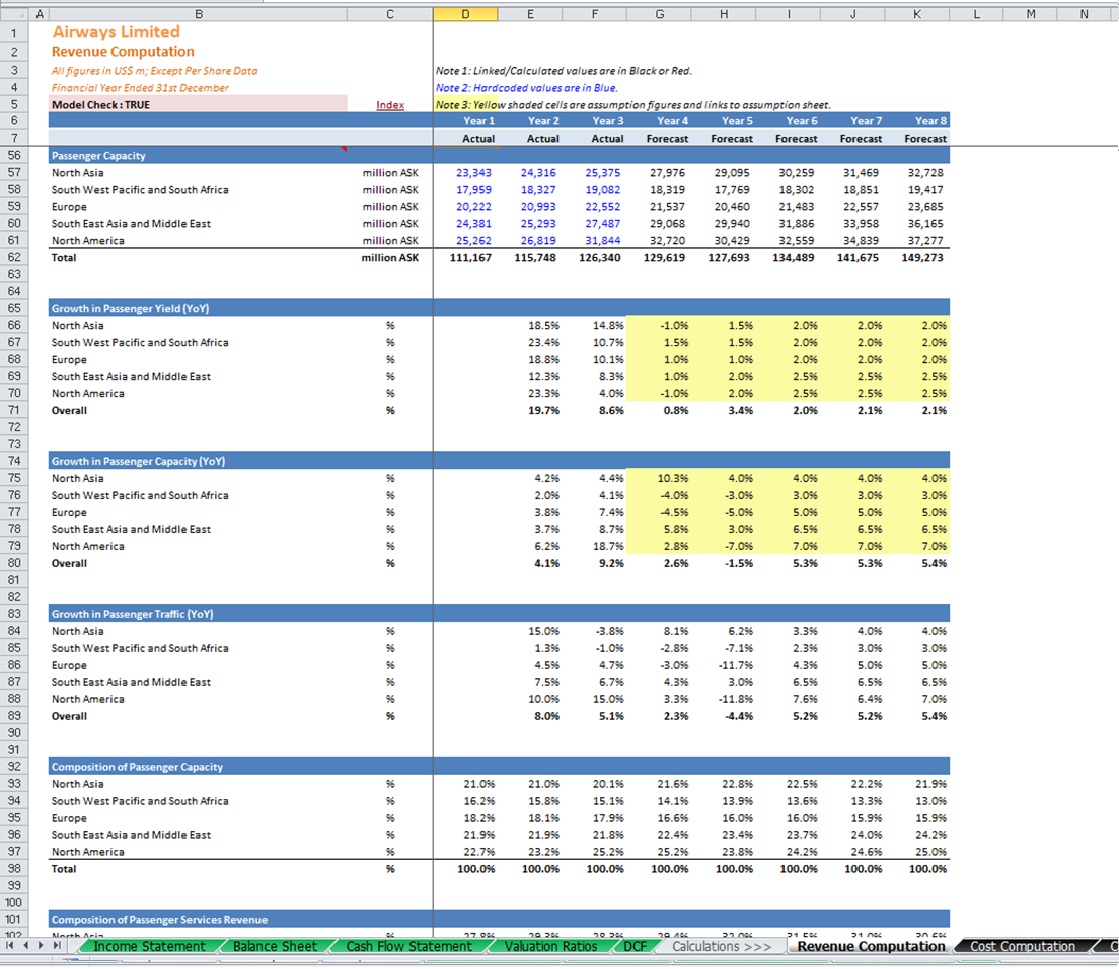Follow the Index hyperlink

point(390,105)
